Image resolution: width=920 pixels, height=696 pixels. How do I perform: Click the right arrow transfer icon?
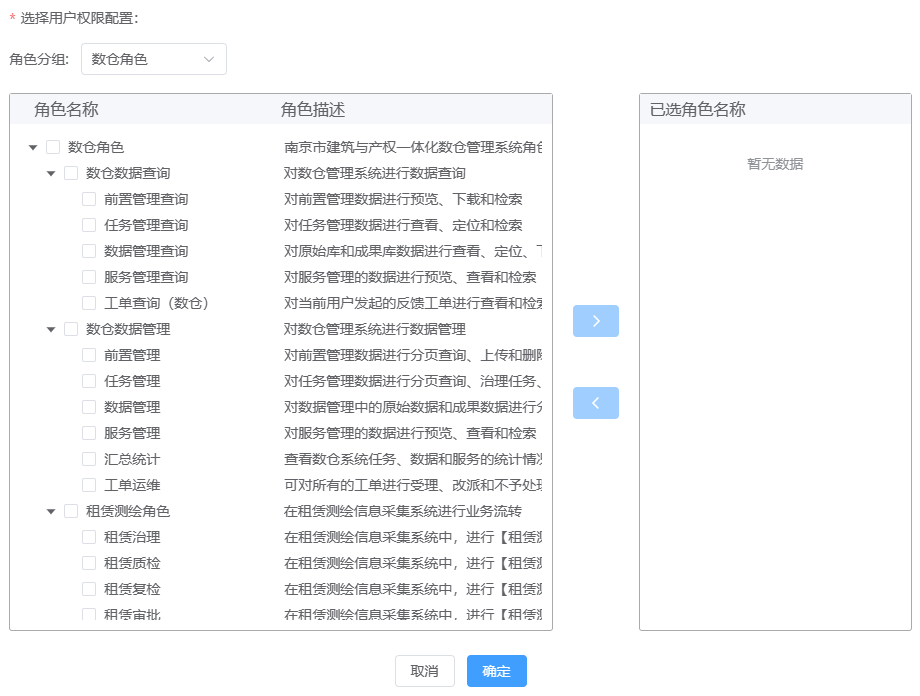tap(595, 321)
